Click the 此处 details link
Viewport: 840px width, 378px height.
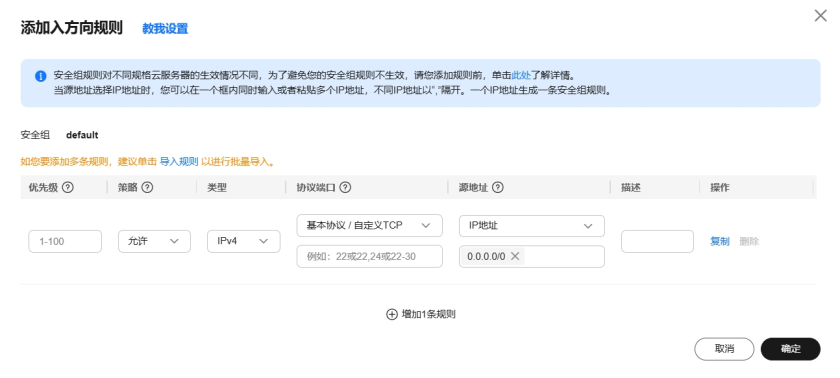pyautogui.click(x=521, y=75)
